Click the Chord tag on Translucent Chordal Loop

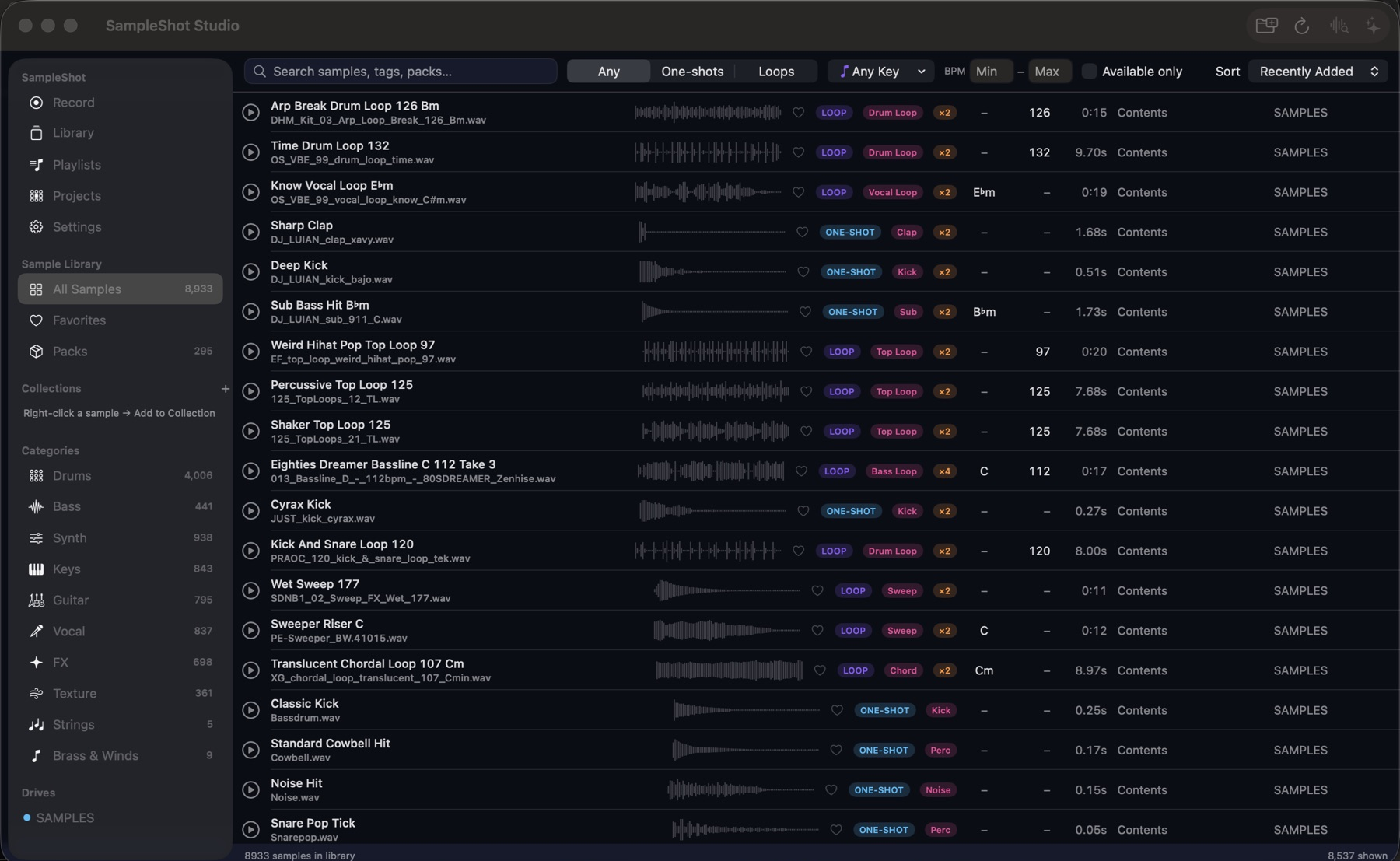point(903,670)
